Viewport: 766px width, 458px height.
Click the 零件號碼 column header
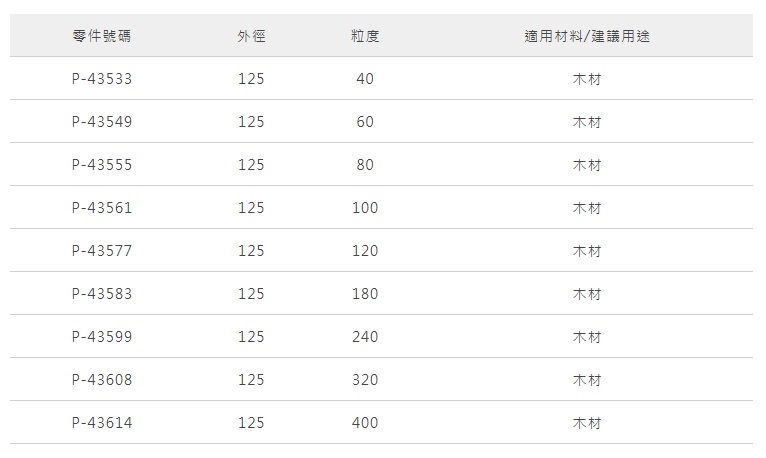(102, 36)
